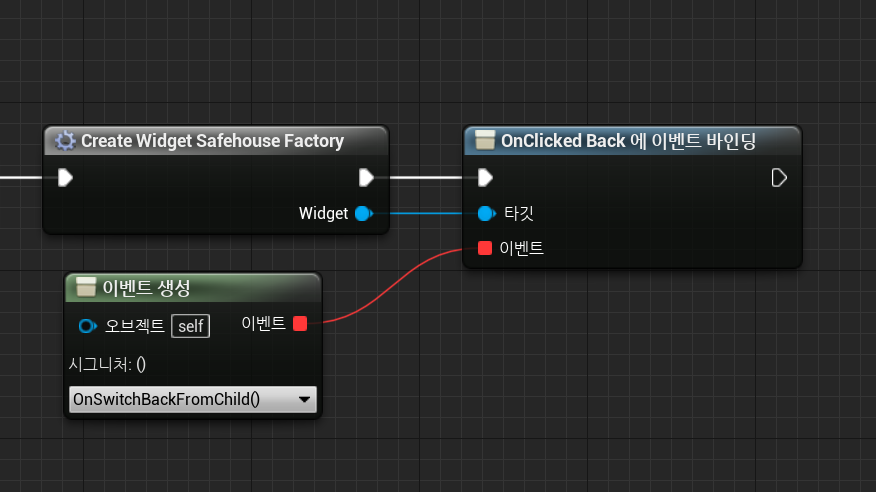Click the blue Widget output pin

pos(364,213)
